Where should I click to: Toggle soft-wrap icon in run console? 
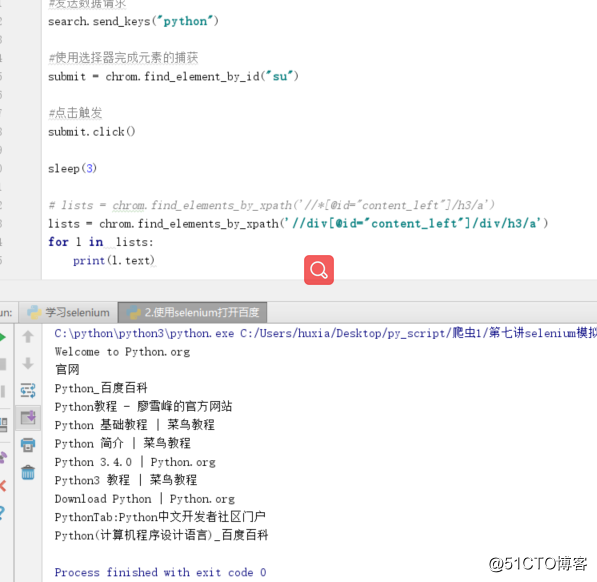28,391
